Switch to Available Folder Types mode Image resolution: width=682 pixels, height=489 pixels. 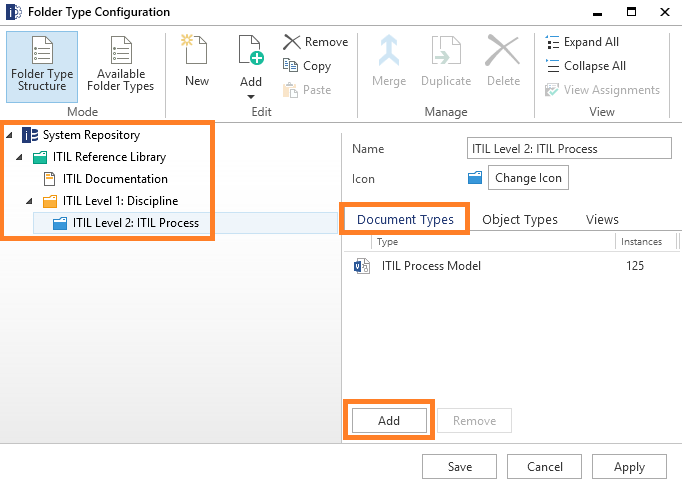pyautogui.click(x=120, y=67)
